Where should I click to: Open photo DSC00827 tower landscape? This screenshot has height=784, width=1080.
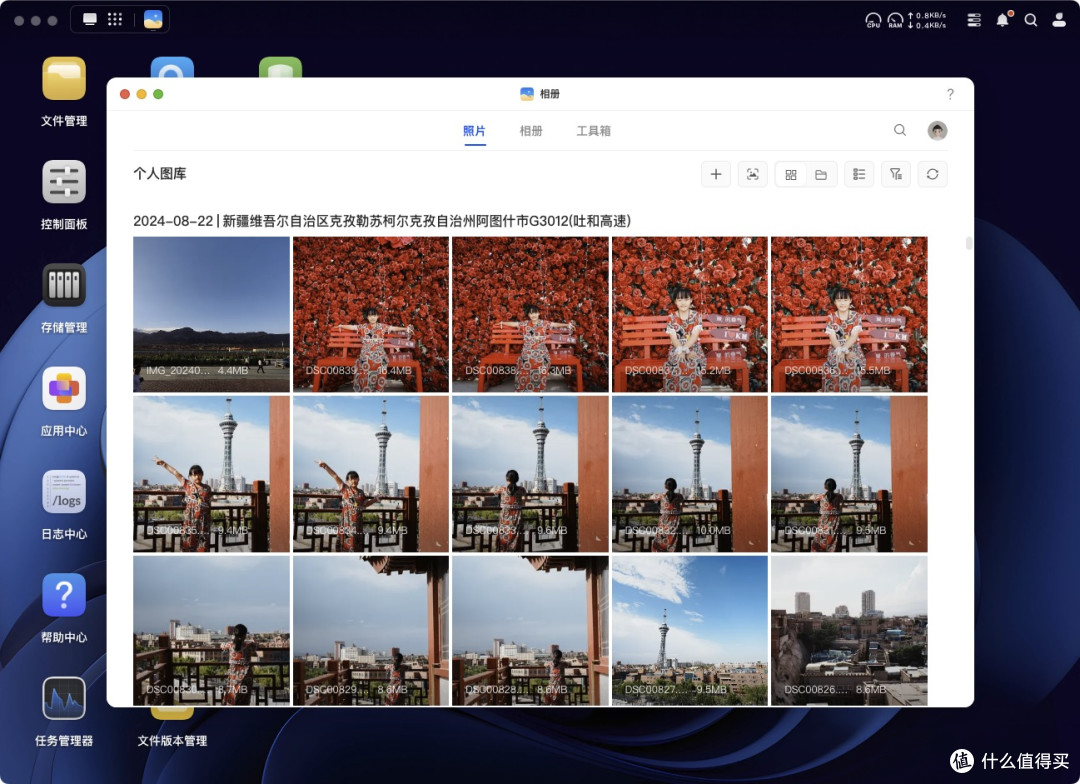689,630
